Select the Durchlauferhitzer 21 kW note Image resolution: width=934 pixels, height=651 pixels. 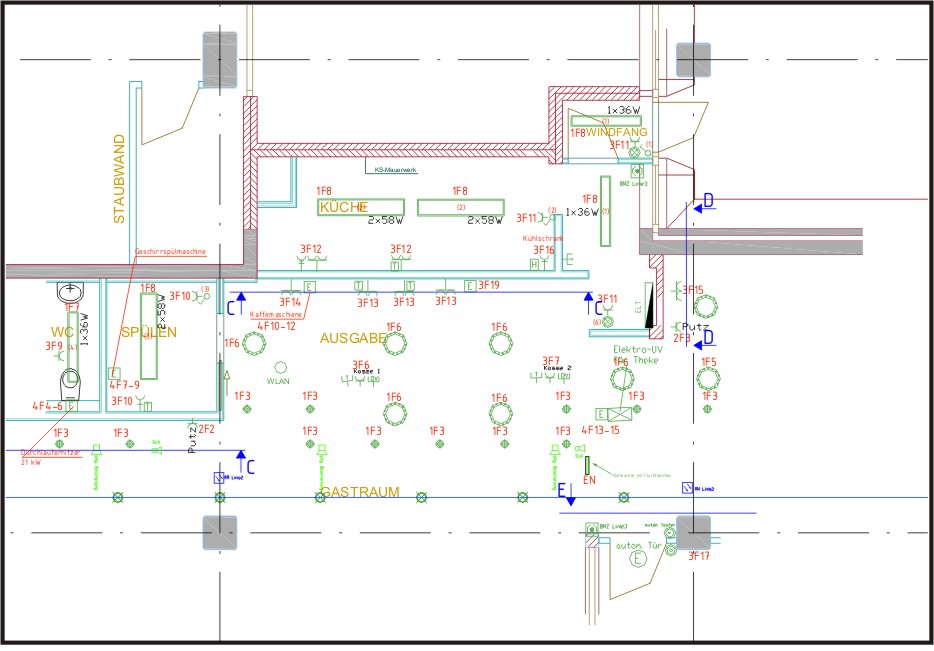click(x=50, y=457)
